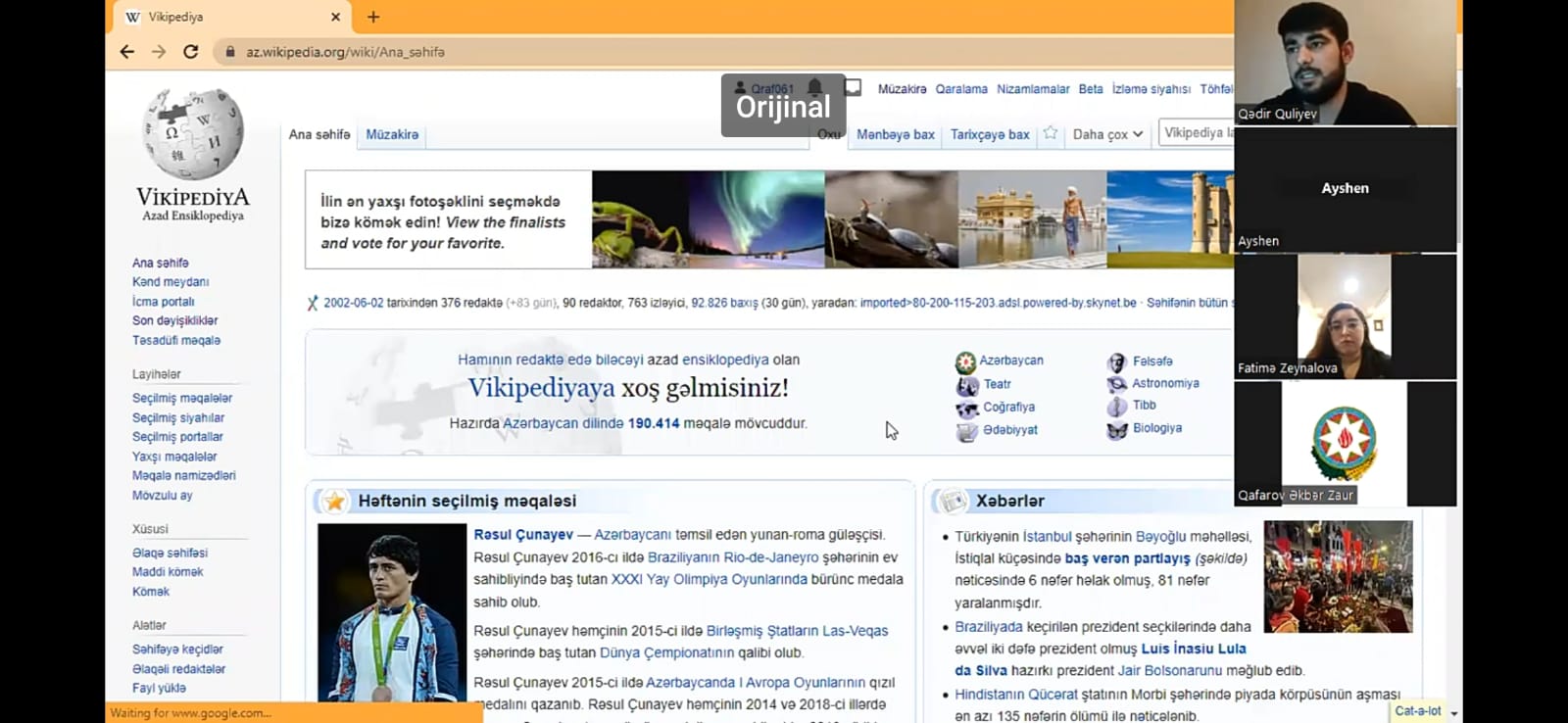Open a new browser tab with plus icon
Screen dimensions: 1568x723
click(x=373, y=17)
